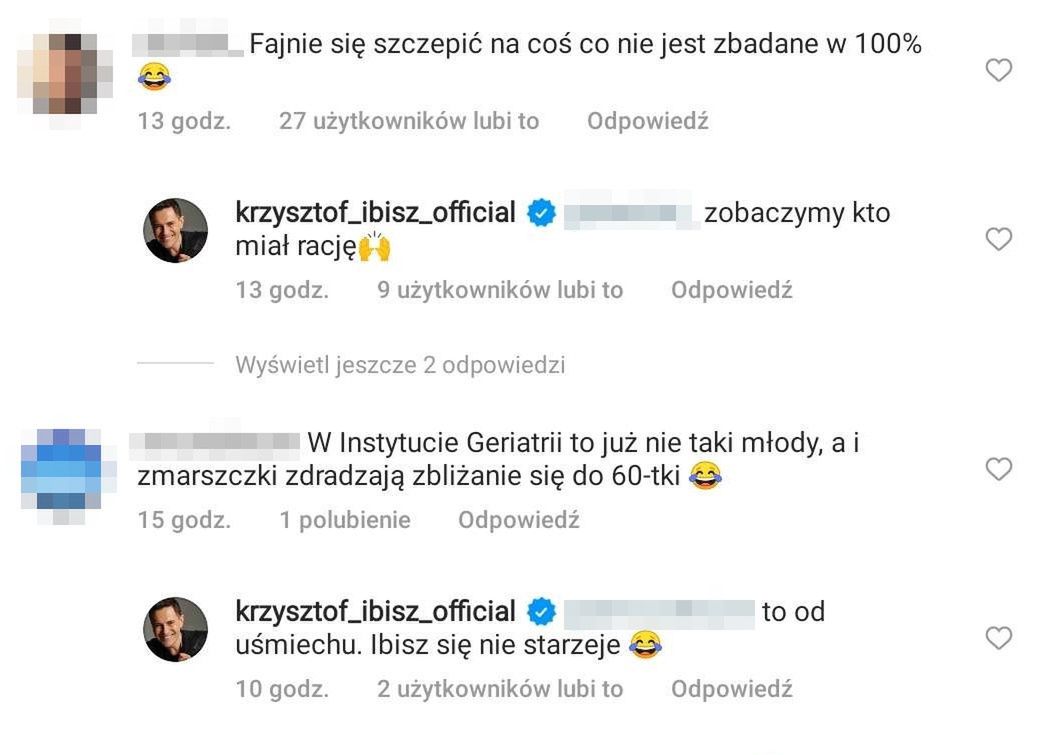Reply to the "zobaczymy kto miał rację" comment

731,290
